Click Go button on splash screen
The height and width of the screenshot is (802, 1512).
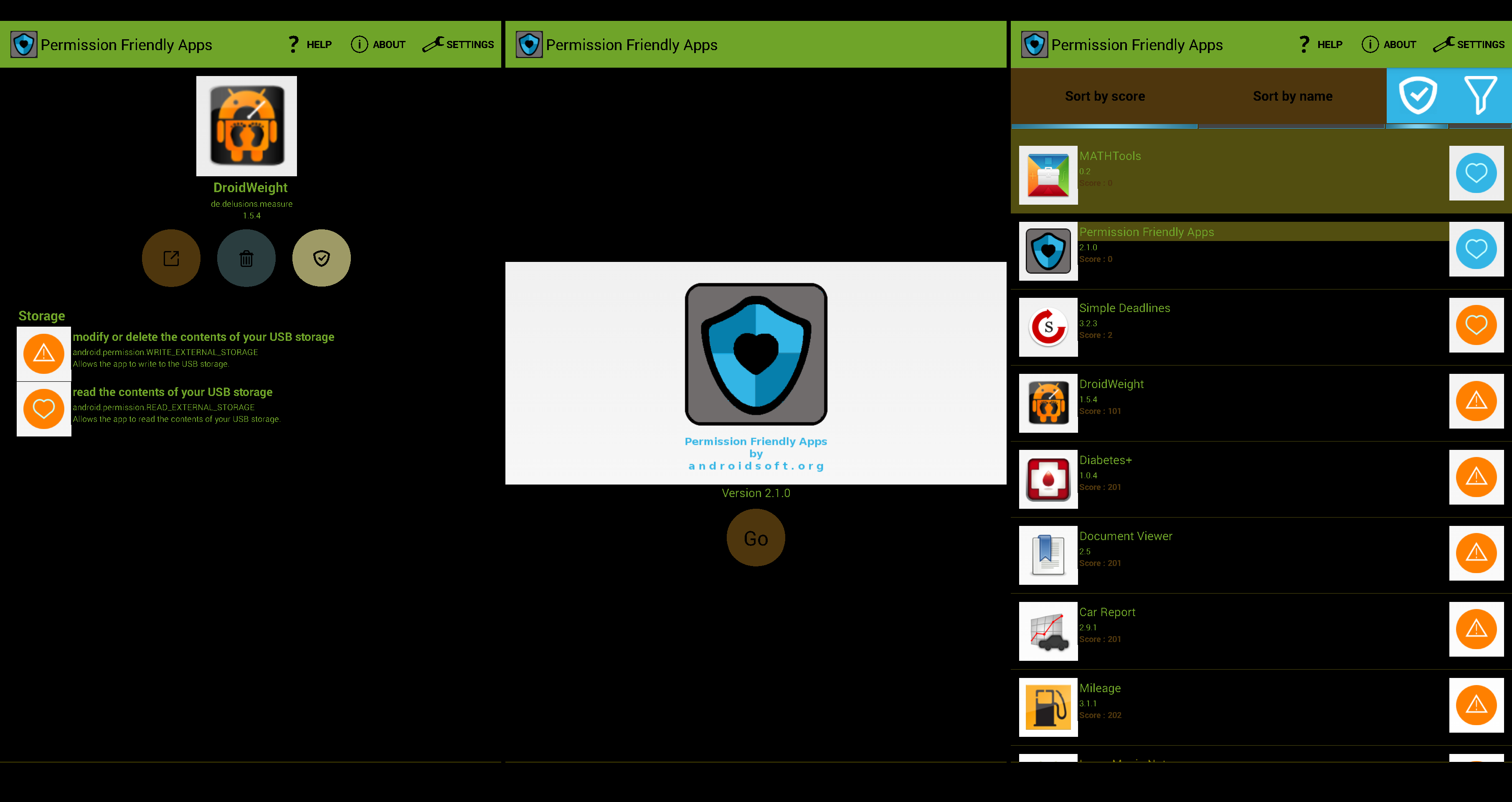(755, 539)
